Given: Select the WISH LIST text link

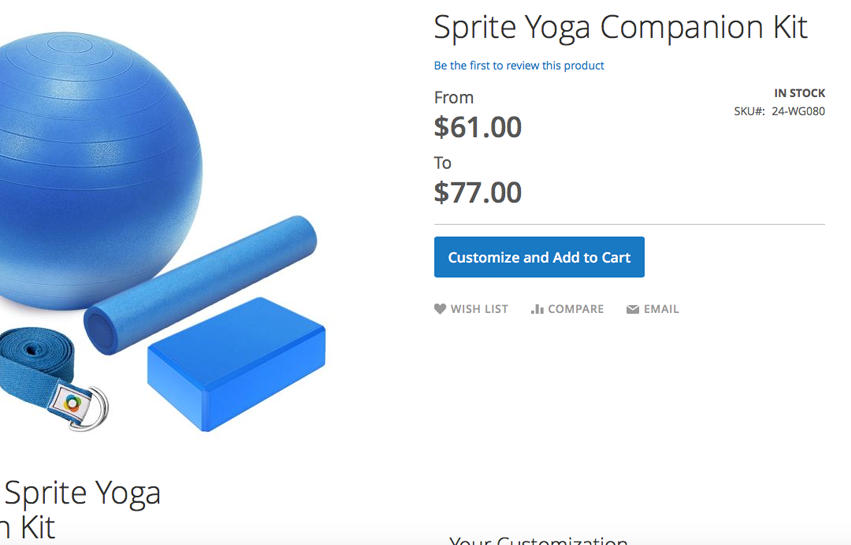Looking at the screenshot, I should 479,309.
